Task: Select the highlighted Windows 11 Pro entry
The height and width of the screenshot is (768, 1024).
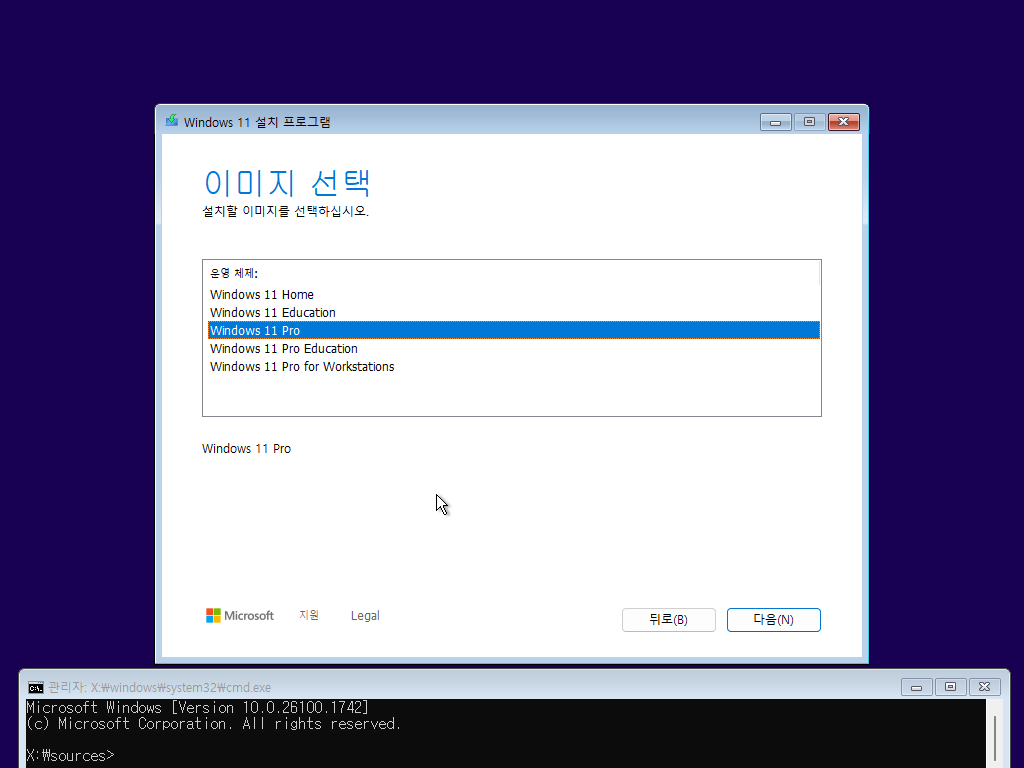Action: [255, 330]
